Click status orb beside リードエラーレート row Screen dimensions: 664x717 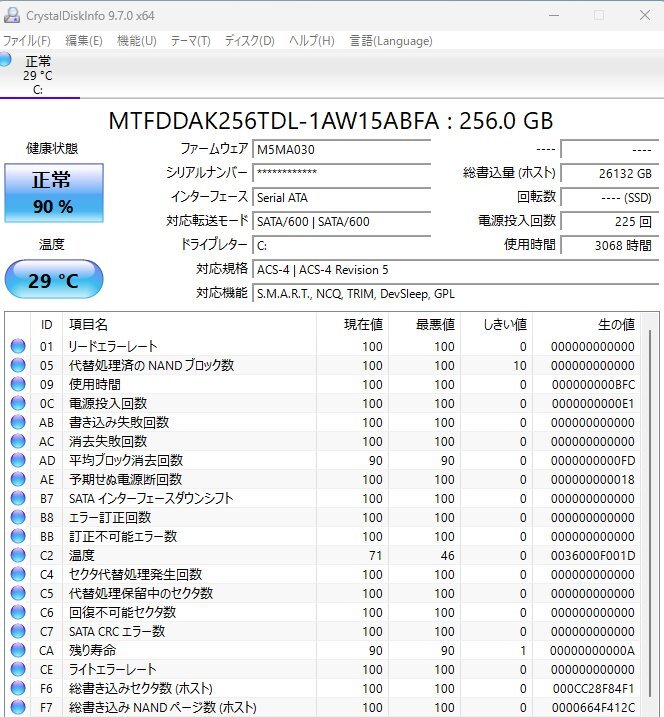18,346
